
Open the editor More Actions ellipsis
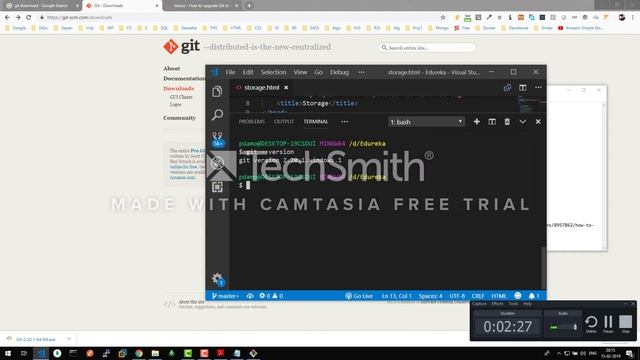[x=538, y=87]
